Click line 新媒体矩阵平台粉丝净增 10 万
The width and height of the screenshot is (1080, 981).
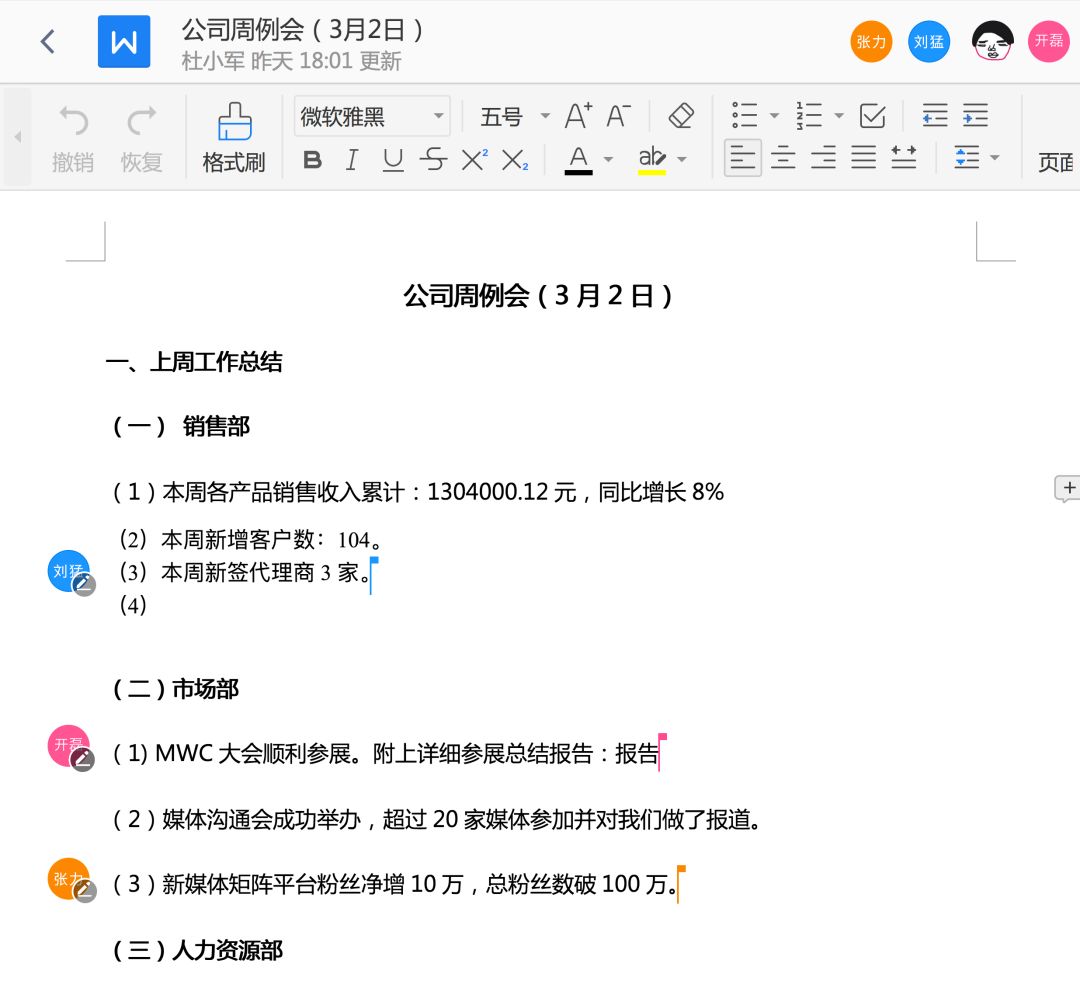[x=394, y=884]
